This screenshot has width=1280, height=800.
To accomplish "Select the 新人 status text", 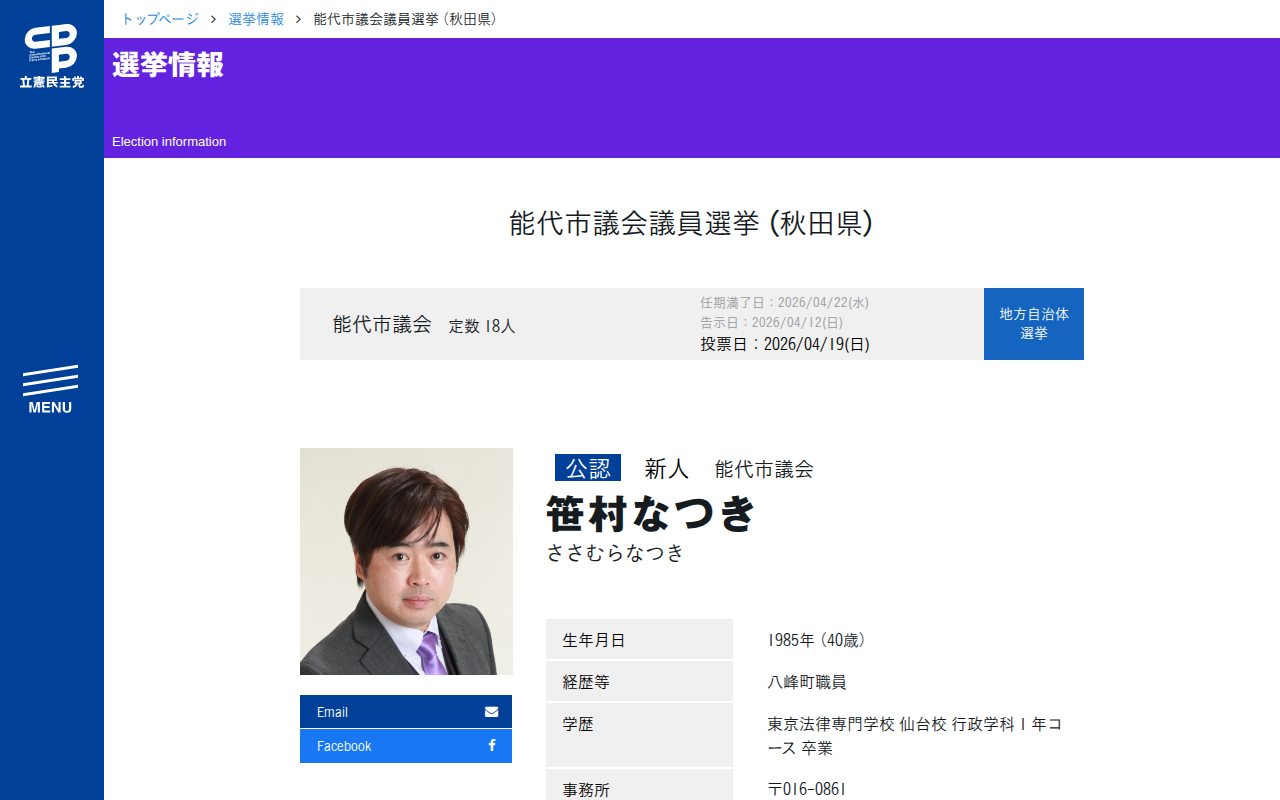I will tap(667, 468).
